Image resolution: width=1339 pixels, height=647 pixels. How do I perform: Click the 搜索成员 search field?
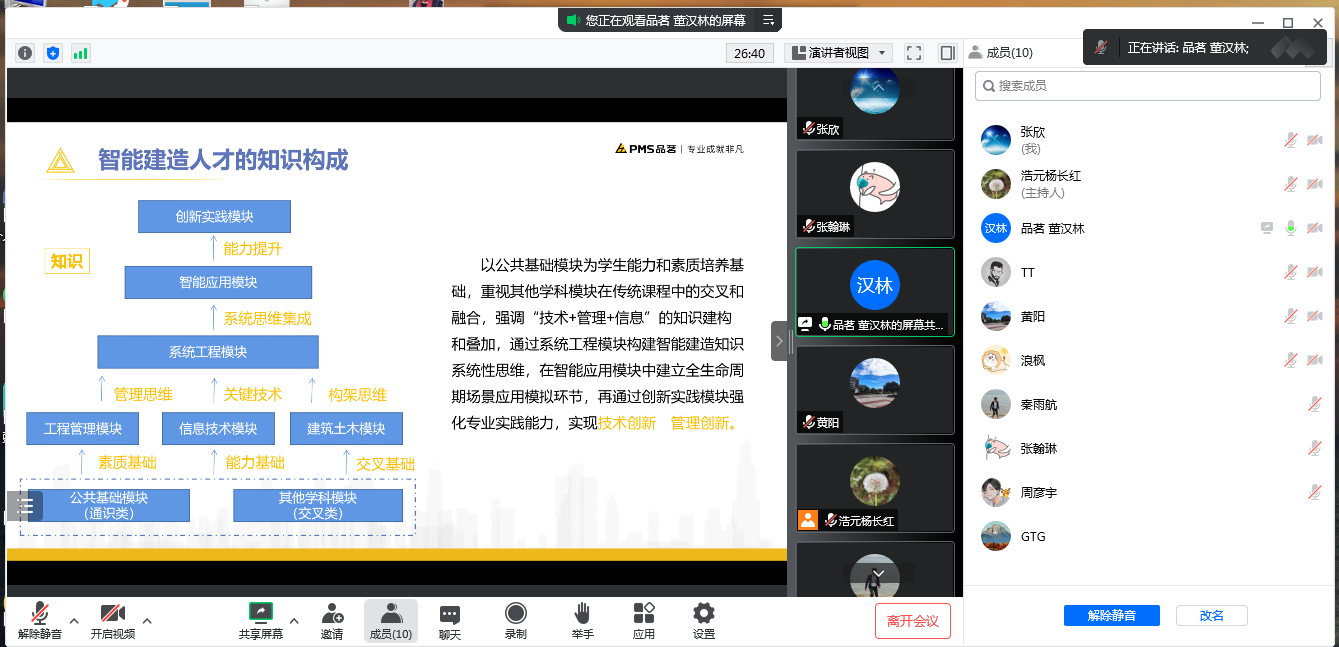(x=1147, y=86)
